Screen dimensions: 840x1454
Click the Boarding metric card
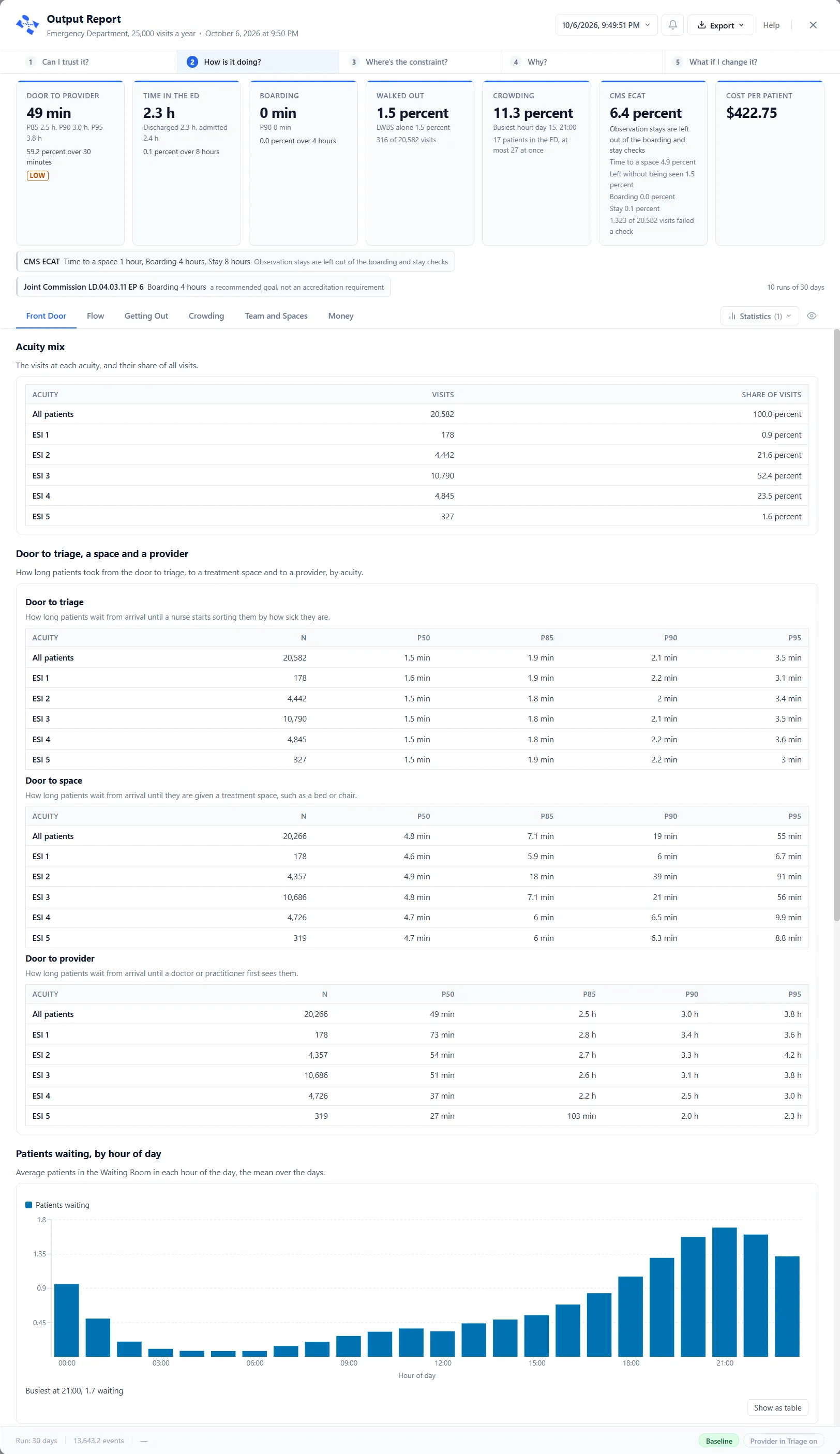coord(303,163)
